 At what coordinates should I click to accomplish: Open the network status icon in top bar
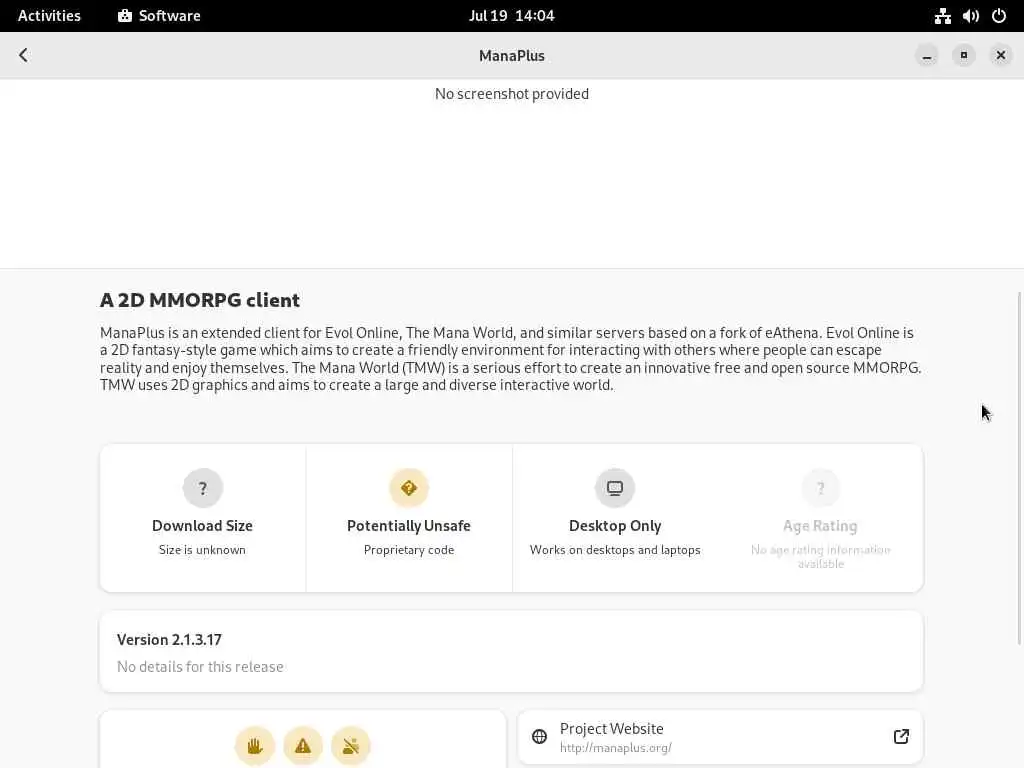coord(942,16)
